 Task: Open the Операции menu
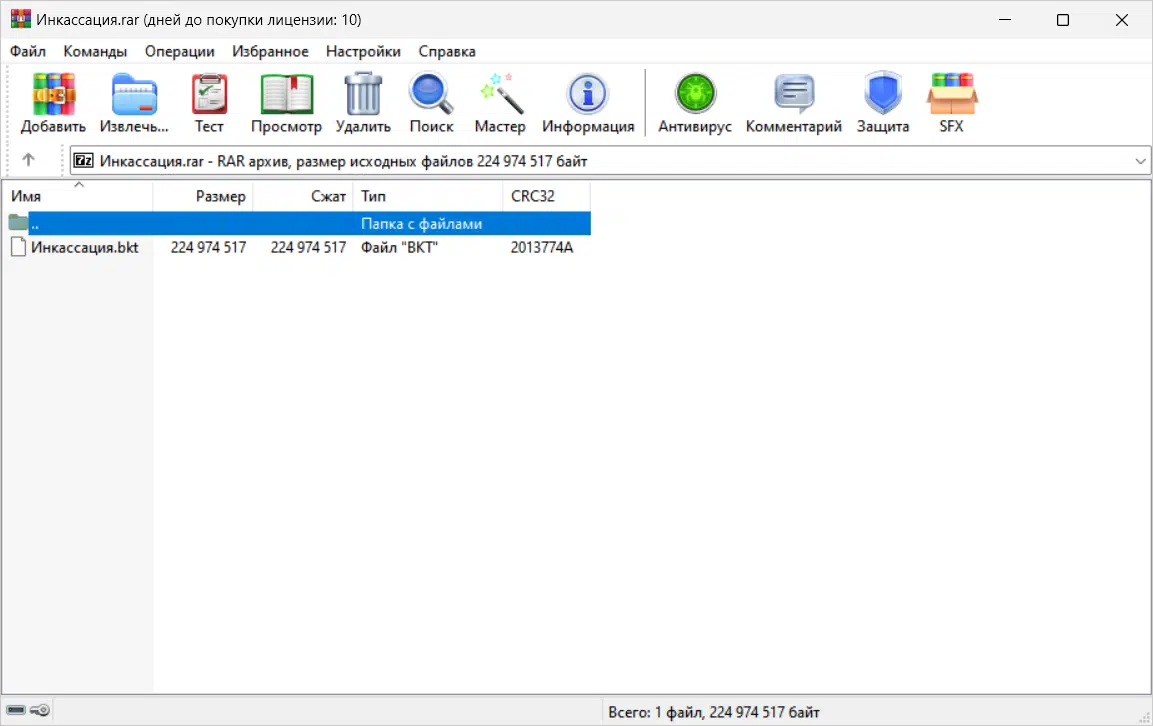pyautogui.click(x=180, y=52)
